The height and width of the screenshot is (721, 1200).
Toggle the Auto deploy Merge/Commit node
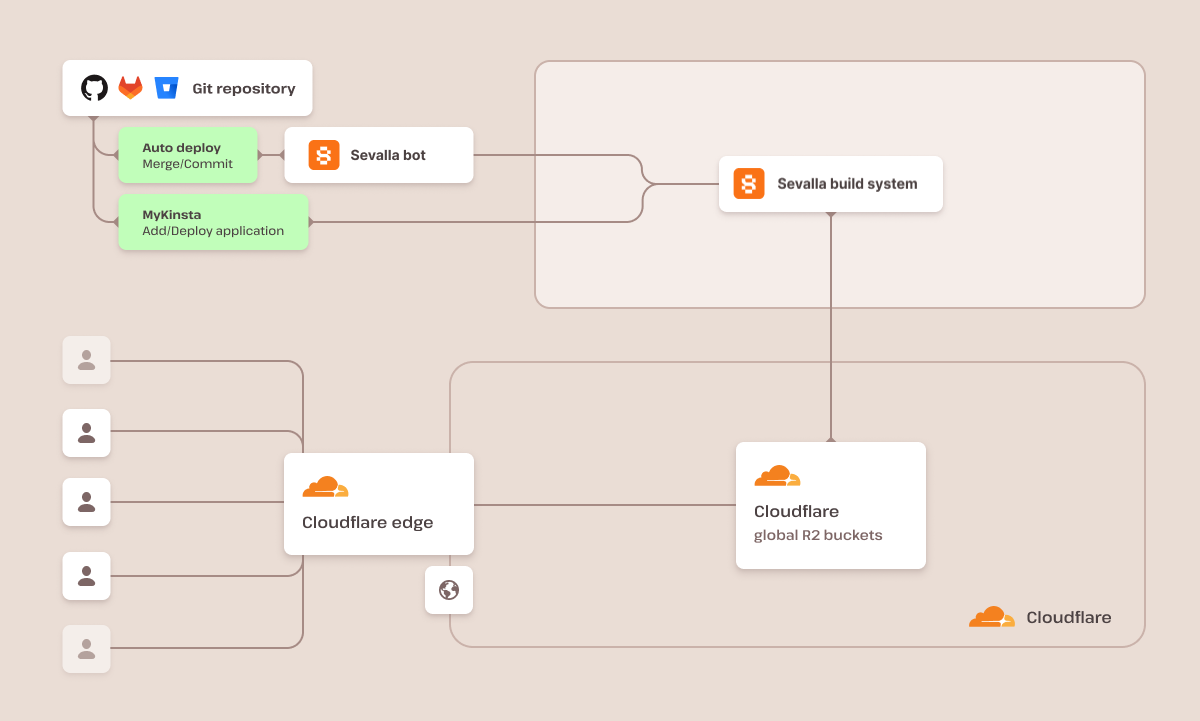pos(187,155)
